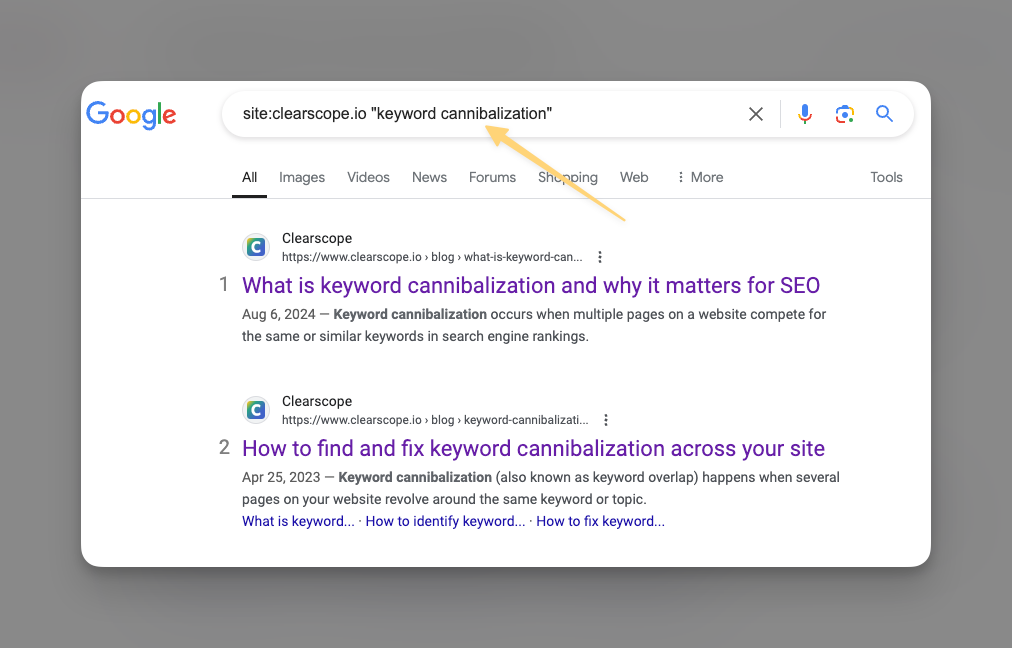
Task: Click the 'Apr 25, 2023' snippet date
Action: 281,478
